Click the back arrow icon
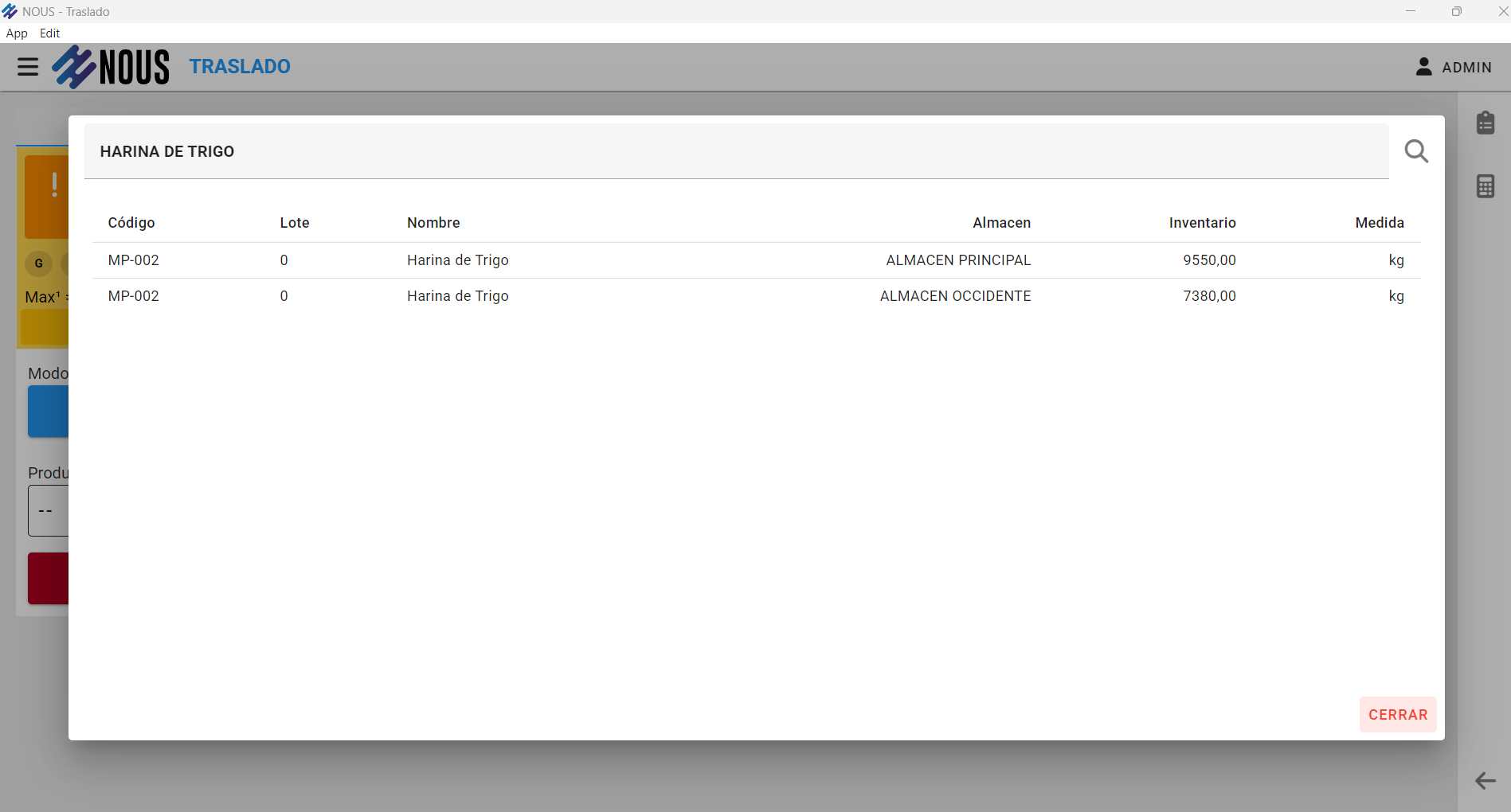1511x812 pixels. coord(1485,781)
